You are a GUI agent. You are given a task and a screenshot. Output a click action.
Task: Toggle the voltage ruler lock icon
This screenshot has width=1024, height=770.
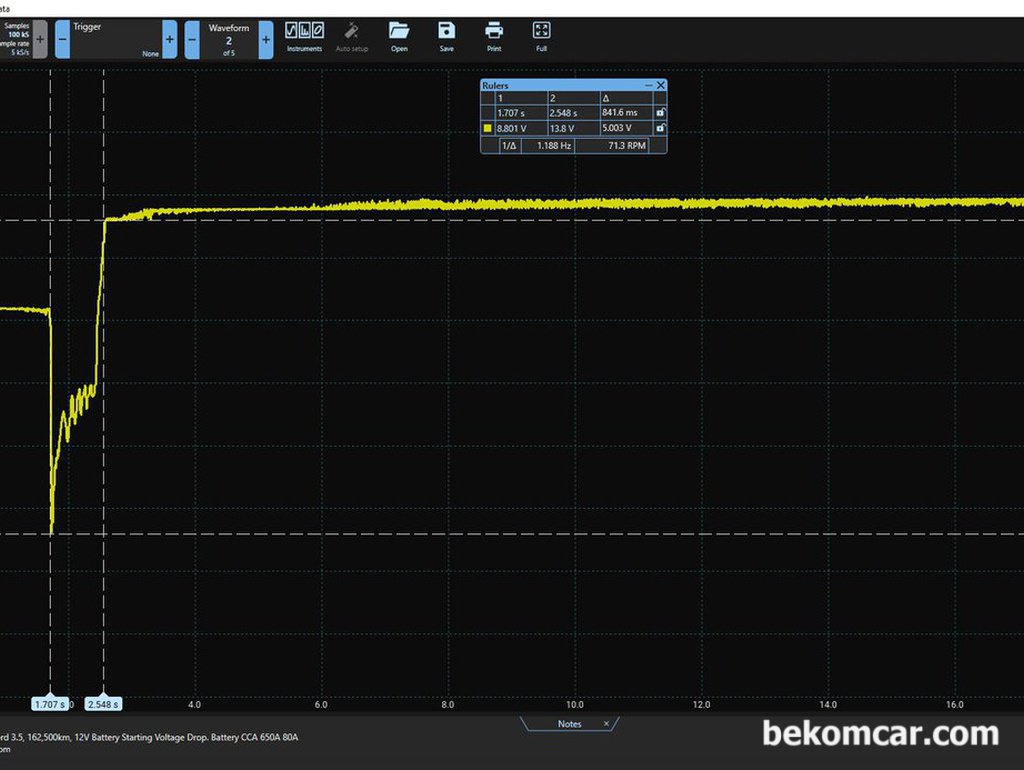click(660, 128)
